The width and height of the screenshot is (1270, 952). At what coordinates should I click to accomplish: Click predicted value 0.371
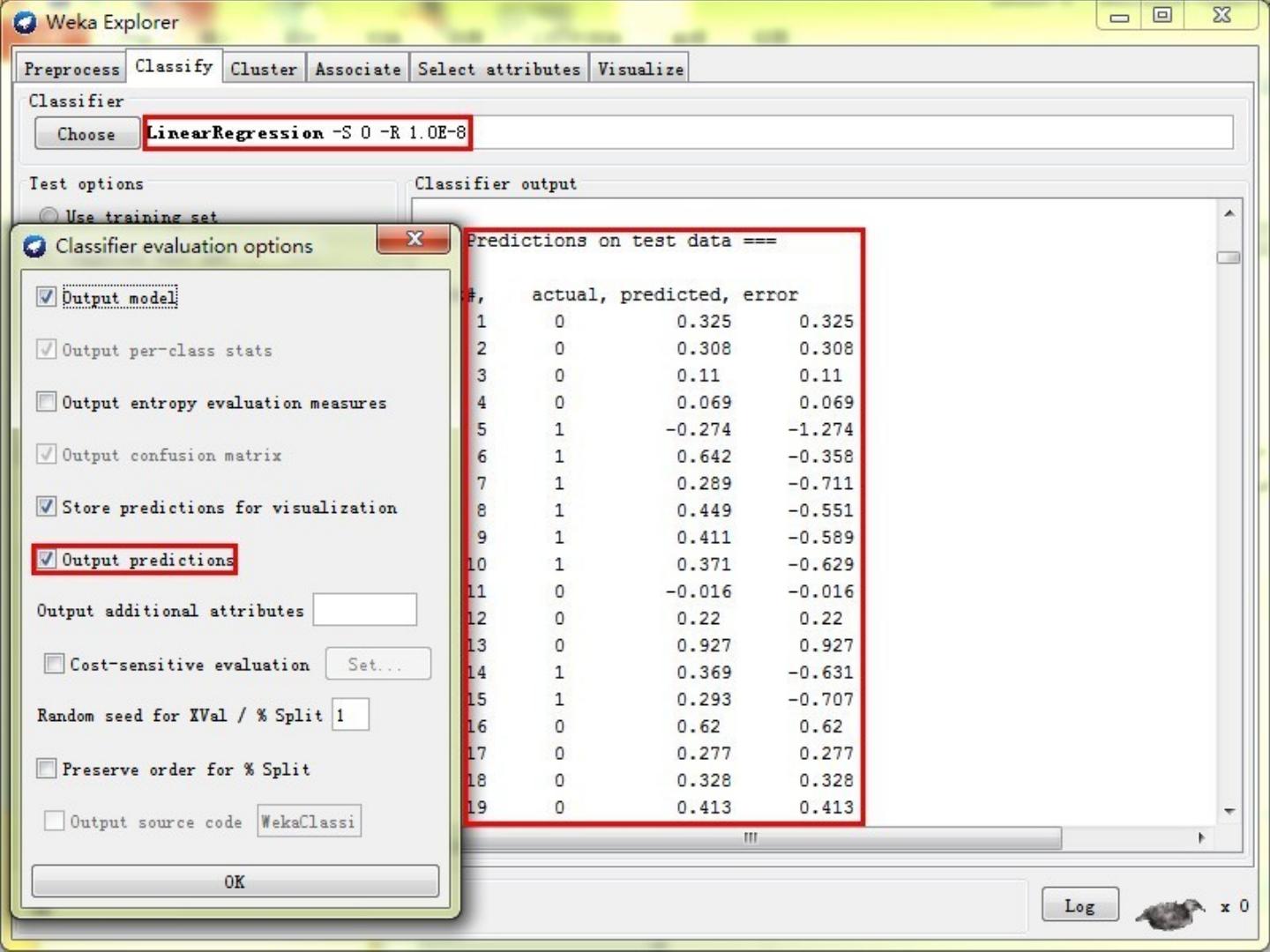704,564
